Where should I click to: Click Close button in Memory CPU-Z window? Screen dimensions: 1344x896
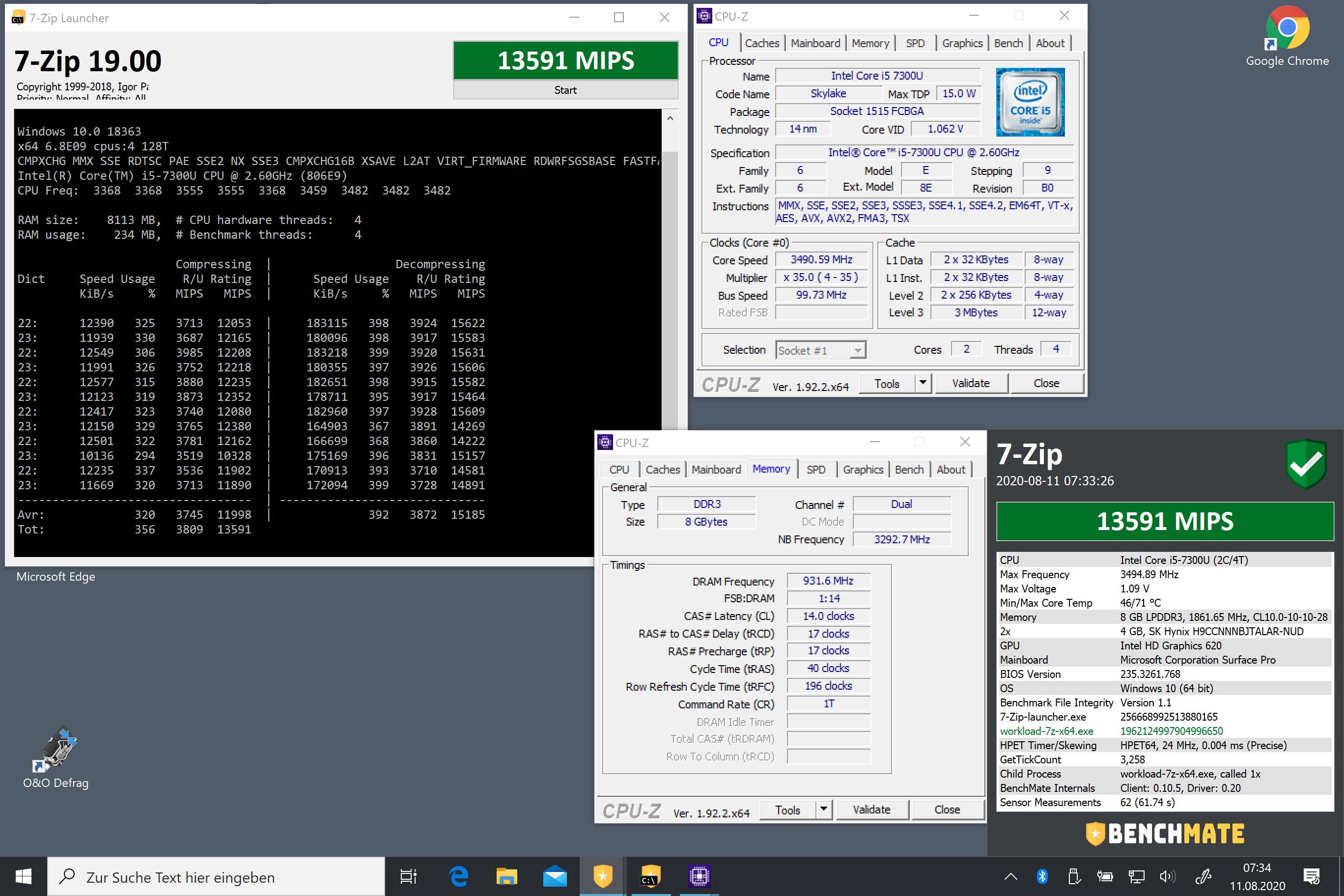click(x=947, y=810)
